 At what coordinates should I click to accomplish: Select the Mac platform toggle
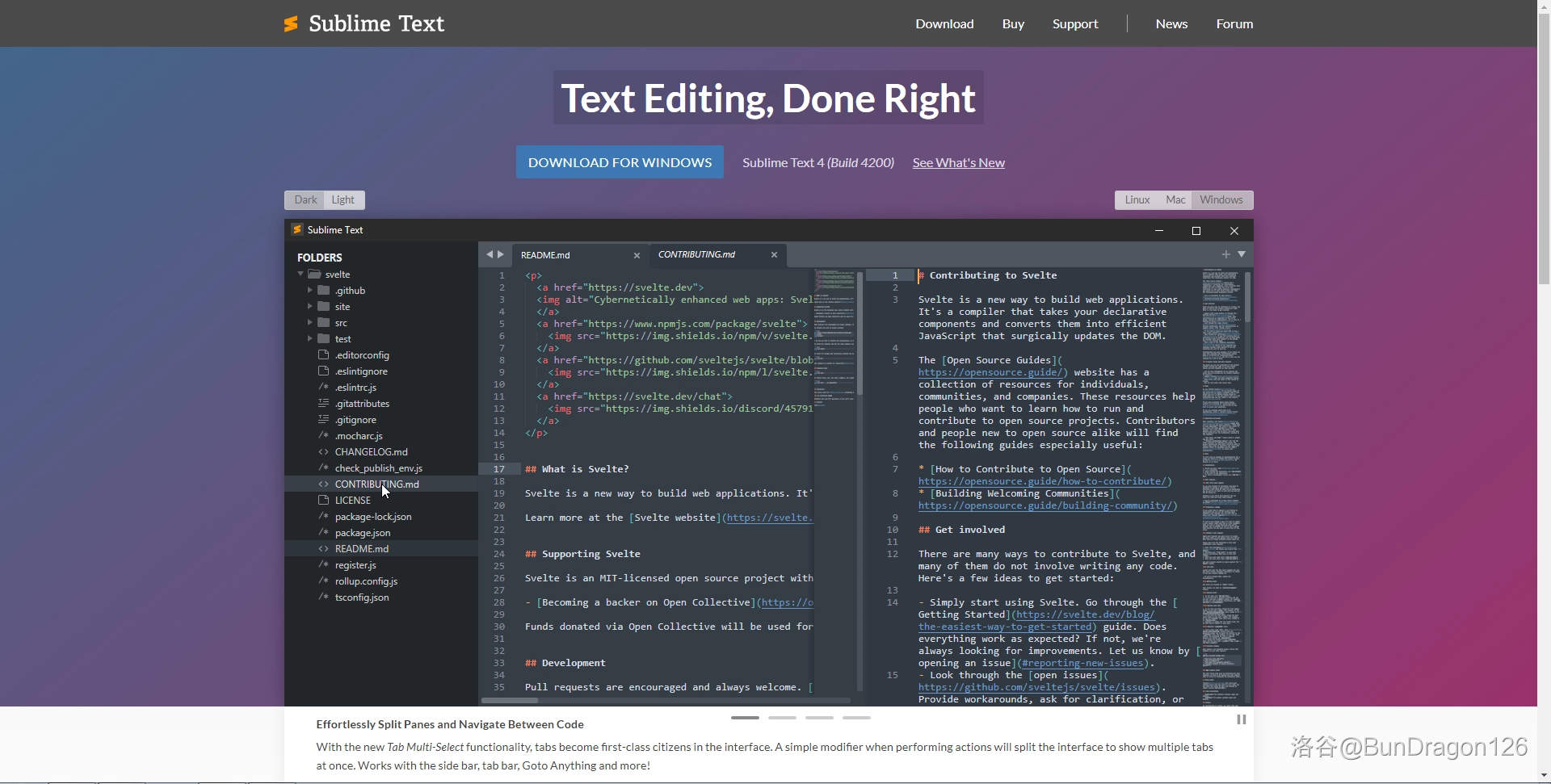point(1175,200)
